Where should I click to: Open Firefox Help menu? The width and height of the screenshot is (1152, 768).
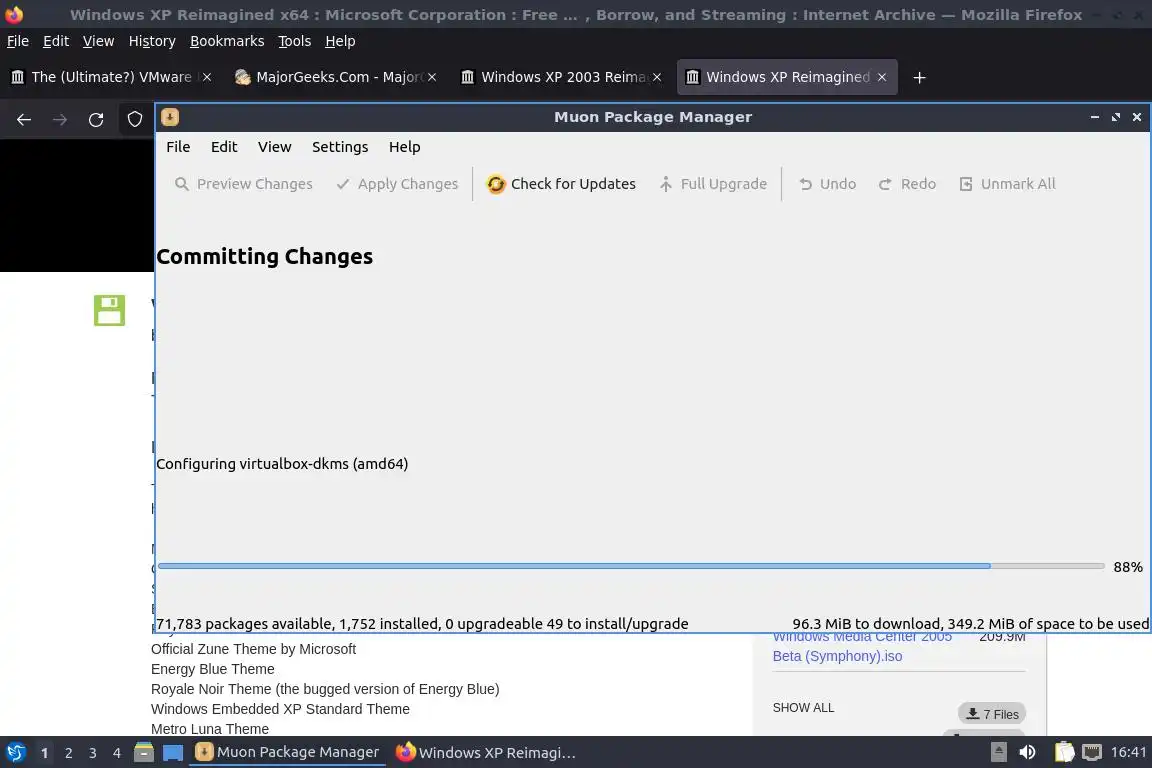(340, 41)
